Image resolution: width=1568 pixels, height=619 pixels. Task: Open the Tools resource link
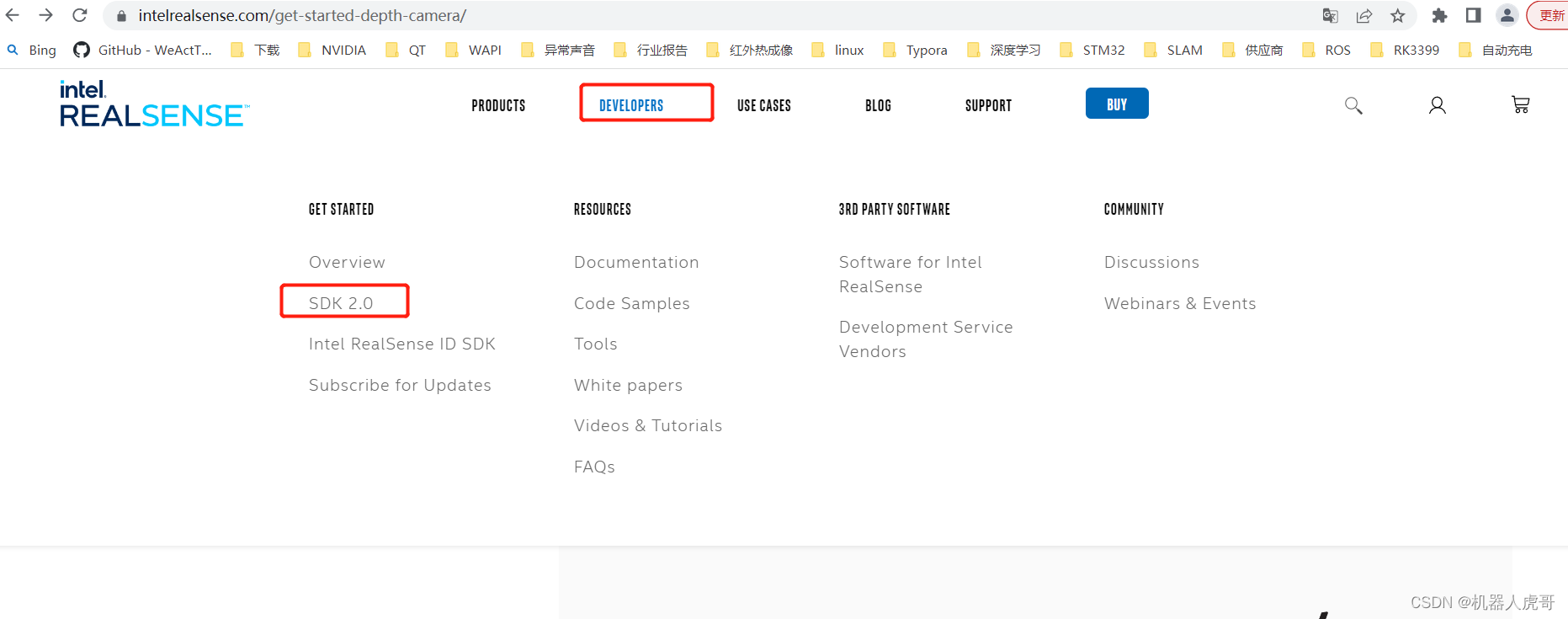coord(596,344)
